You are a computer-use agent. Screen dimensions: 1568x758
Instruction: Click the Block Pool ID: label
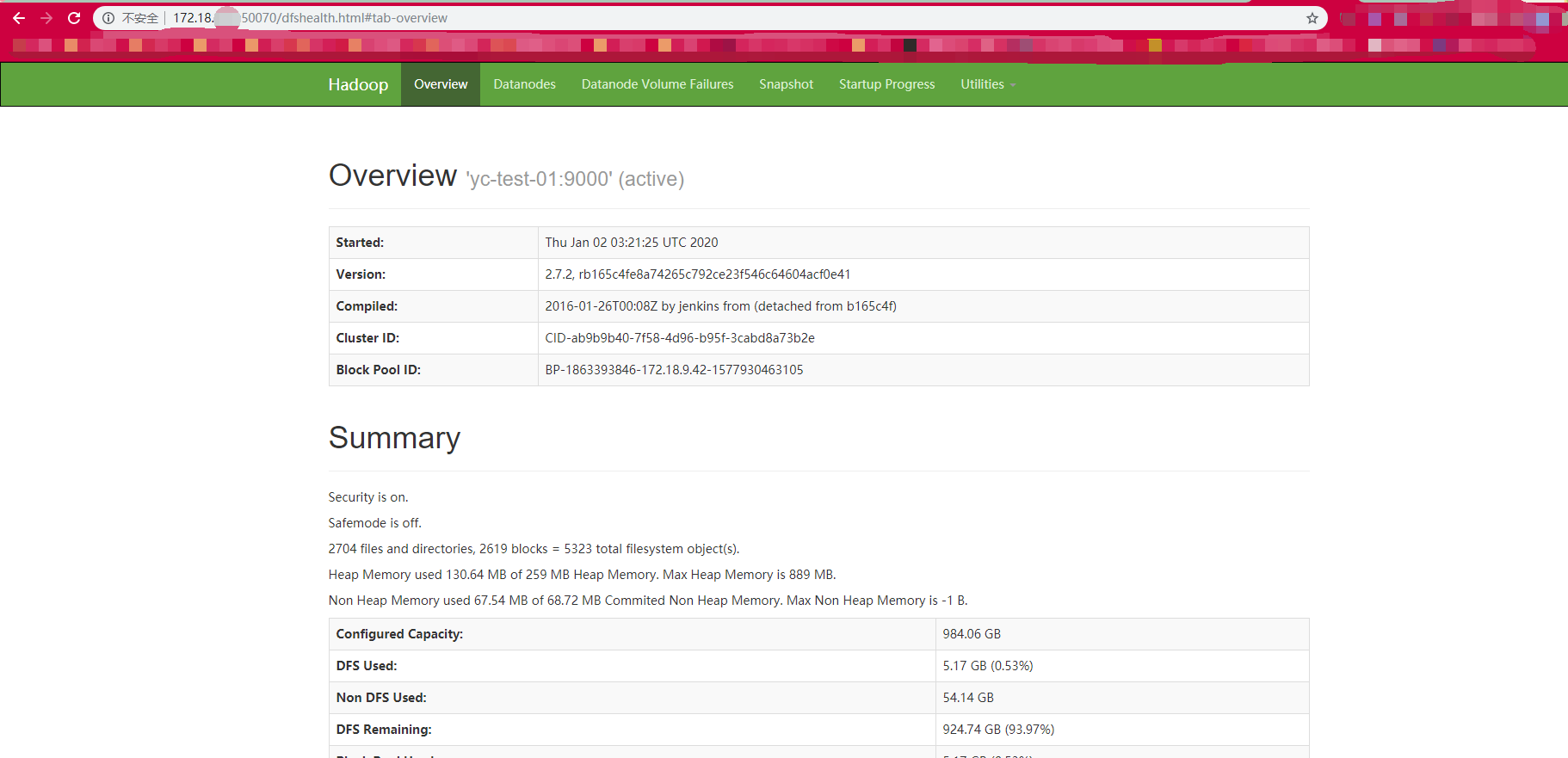click(378, 370)
